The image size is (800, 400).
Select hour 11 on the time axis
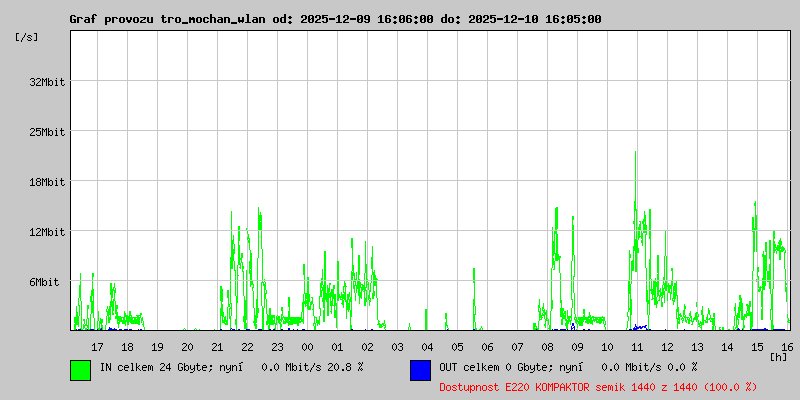pyautogui.click(x=637, y=346)
